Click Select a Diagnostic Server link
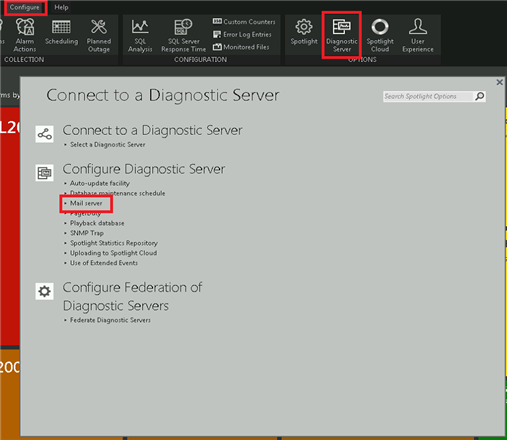The image size is (507, 440). (108, 145)
